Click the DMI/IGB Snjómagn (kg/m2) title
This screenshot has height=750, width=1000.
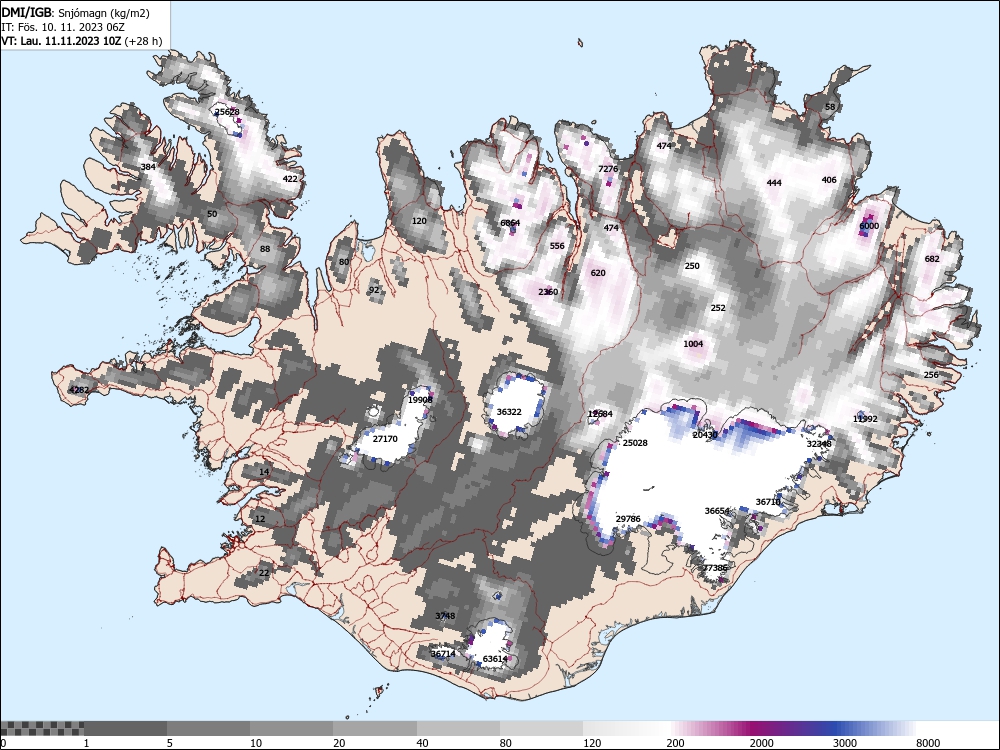point(76,13)
